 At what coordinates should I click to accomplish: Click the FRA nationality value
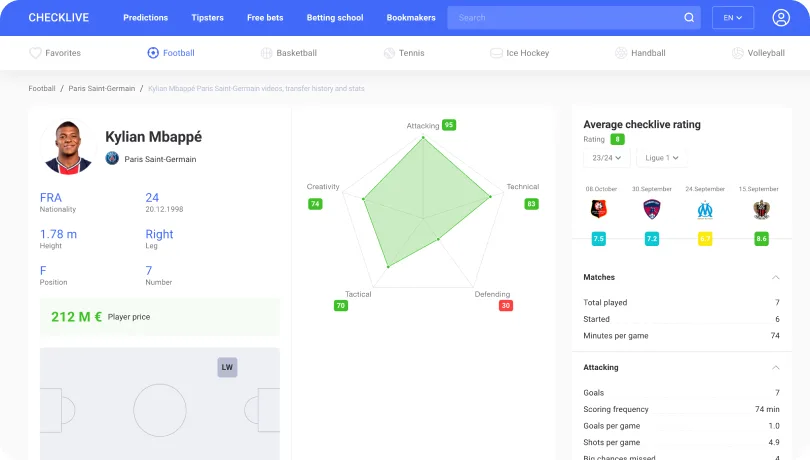tap(51, 197)
